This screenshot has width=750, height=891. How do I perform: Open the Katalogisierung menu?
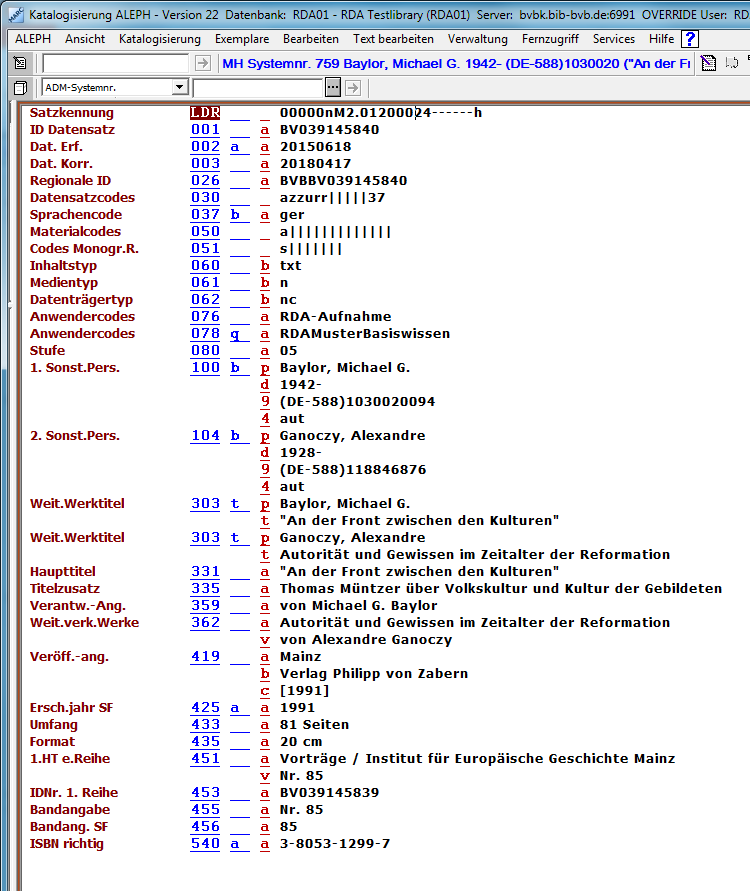[159, 39]
